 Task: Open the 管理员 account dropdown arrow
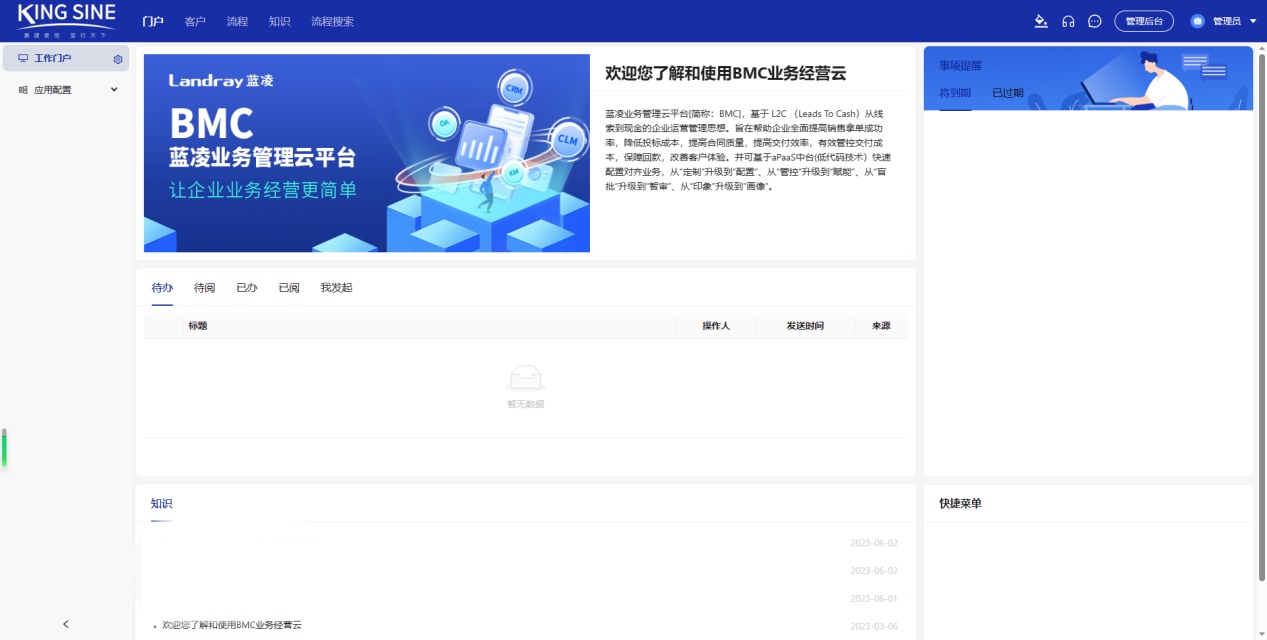pyautogui.click(x=1253, y=21)
